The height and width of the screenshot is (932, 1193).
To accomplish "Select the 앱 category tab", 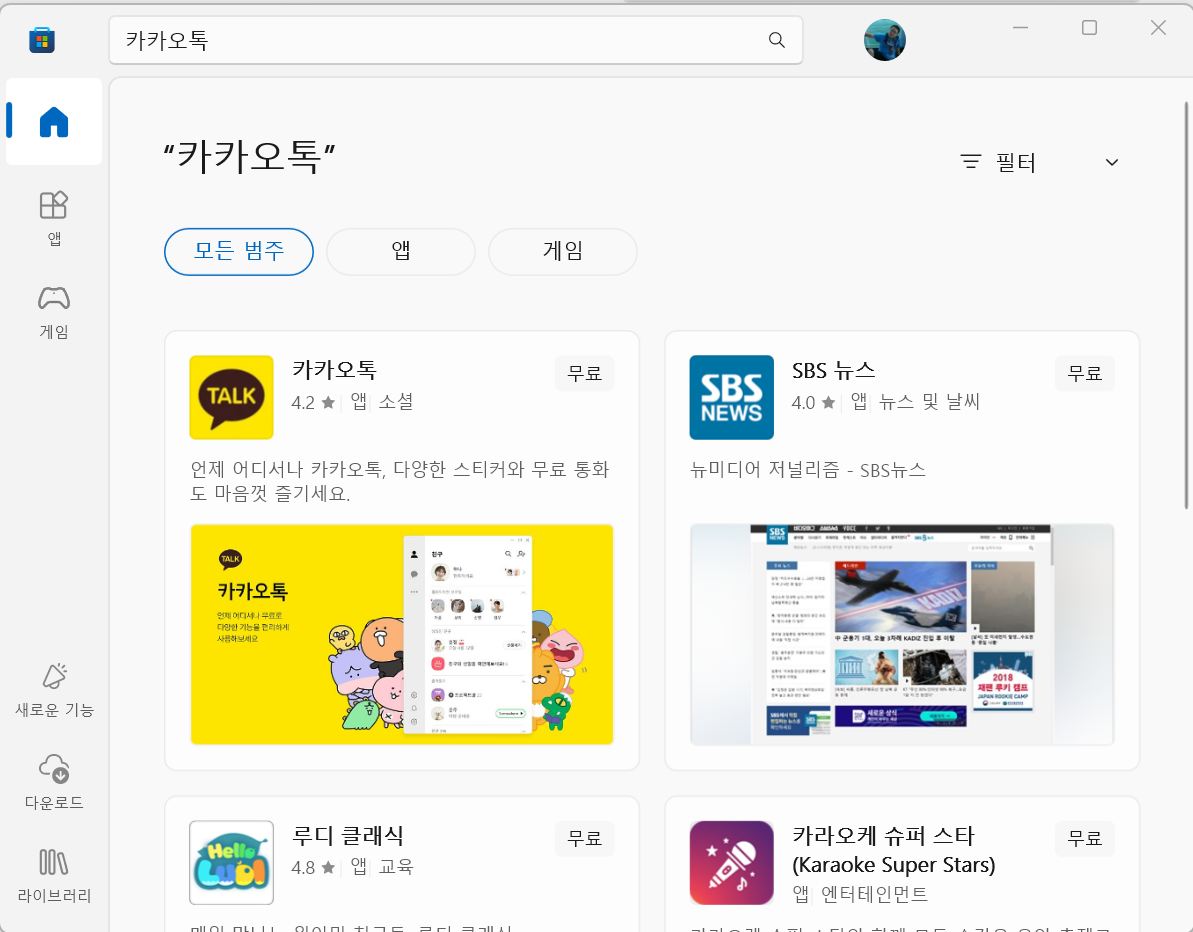I will pyautogui.click(x=401, y=251).
